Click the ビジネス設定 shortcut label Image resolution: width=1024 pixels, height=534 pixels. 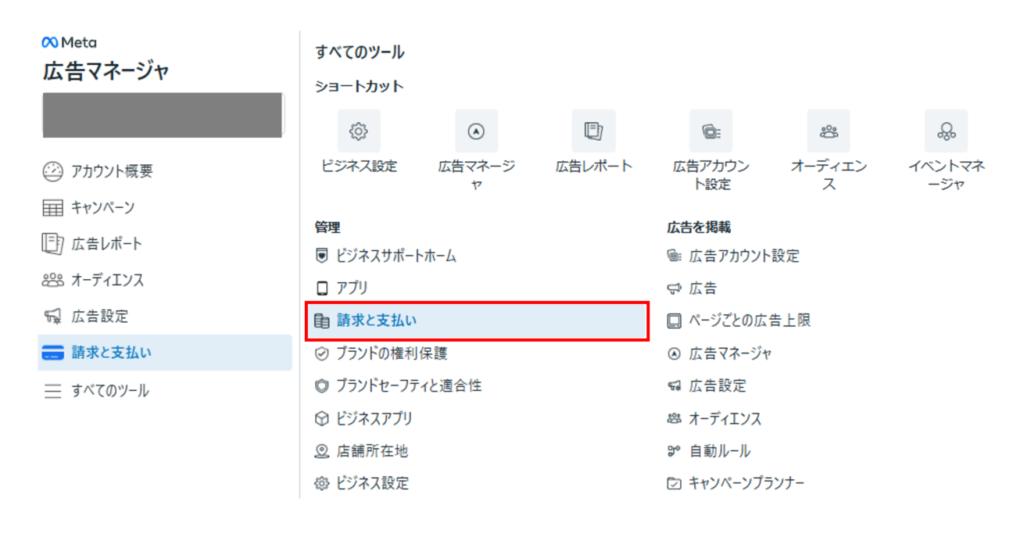359,166
